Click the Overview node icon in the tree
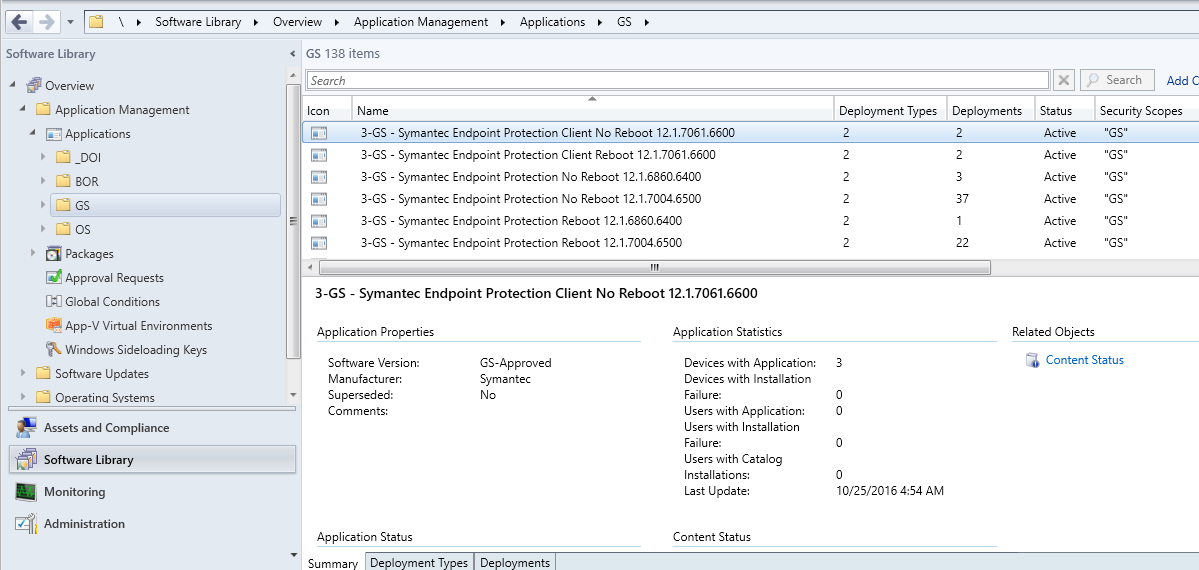The image size is (1199, 570). (34, 85)
